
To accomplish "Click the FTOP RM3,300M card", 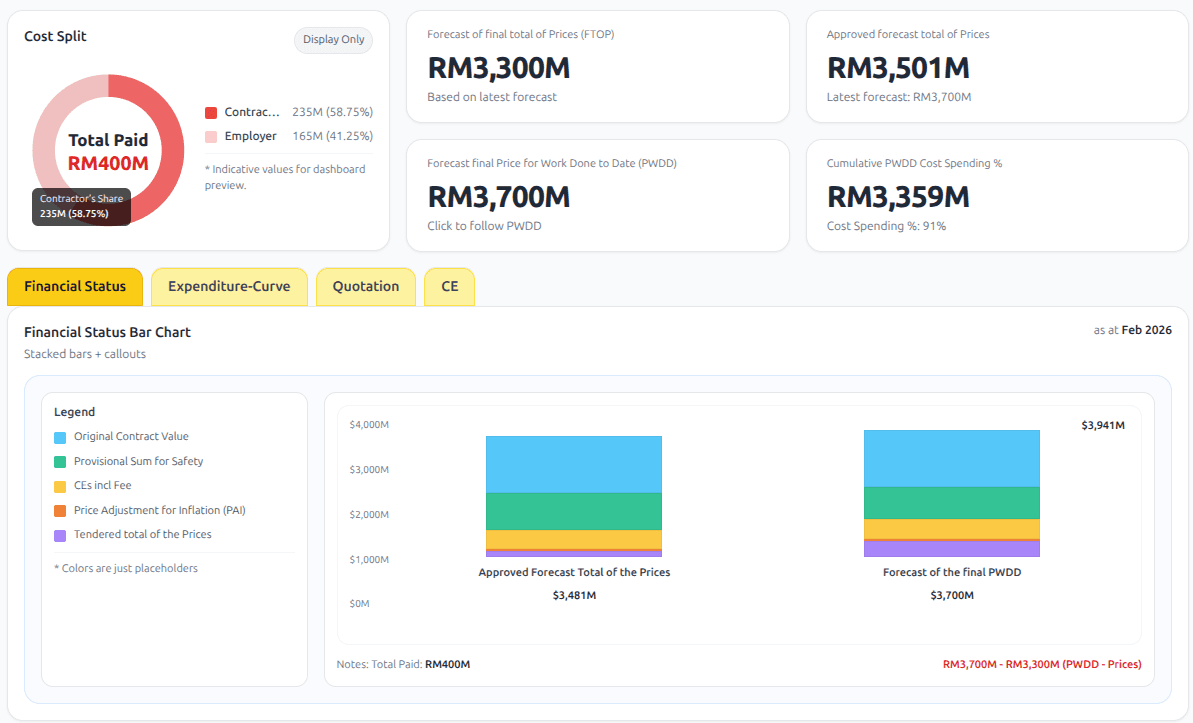I will (598, 66).
